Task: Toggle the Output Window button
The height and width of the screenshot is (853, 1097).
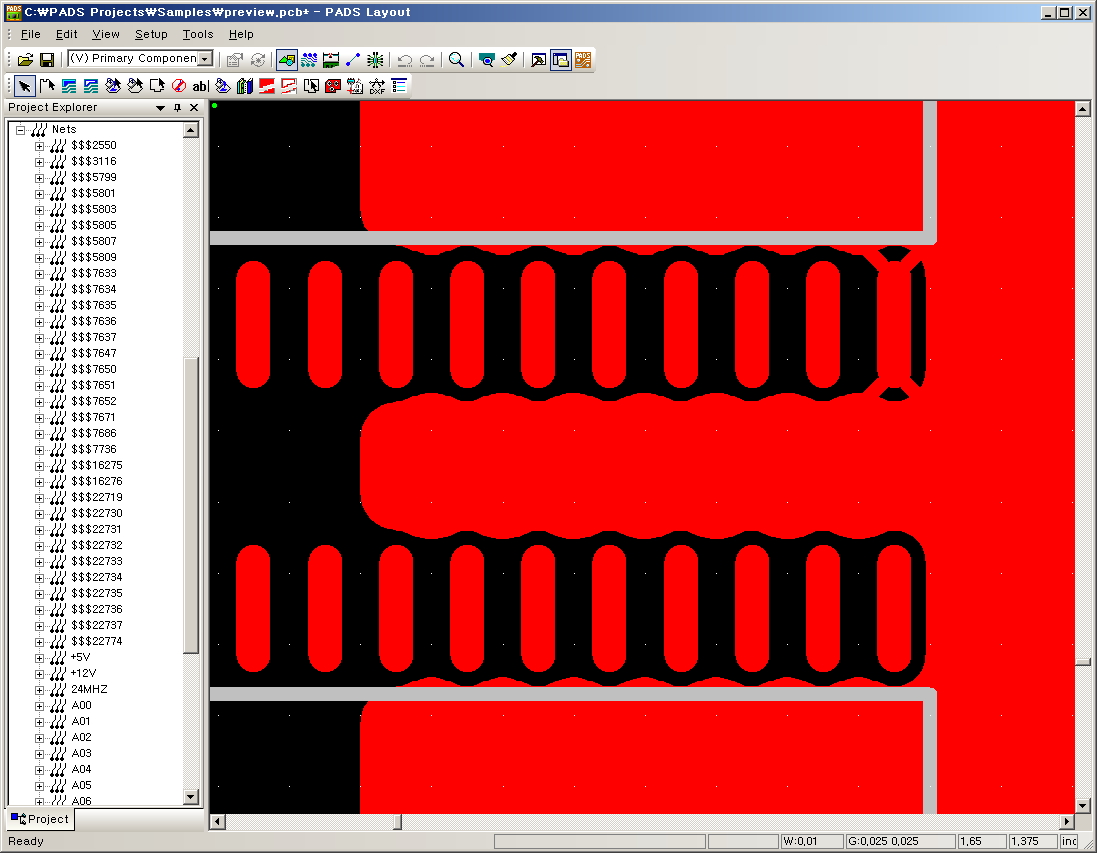Action: pos(538,60)
